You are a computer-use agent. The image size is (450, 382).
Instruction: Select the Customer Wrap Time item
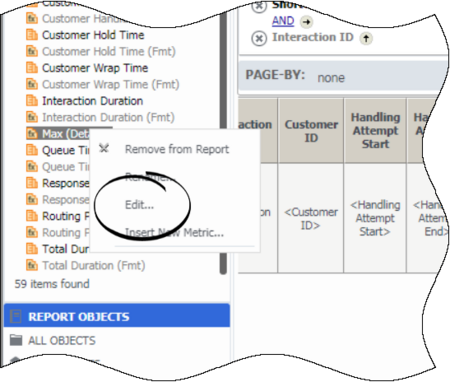click(95, 68)
